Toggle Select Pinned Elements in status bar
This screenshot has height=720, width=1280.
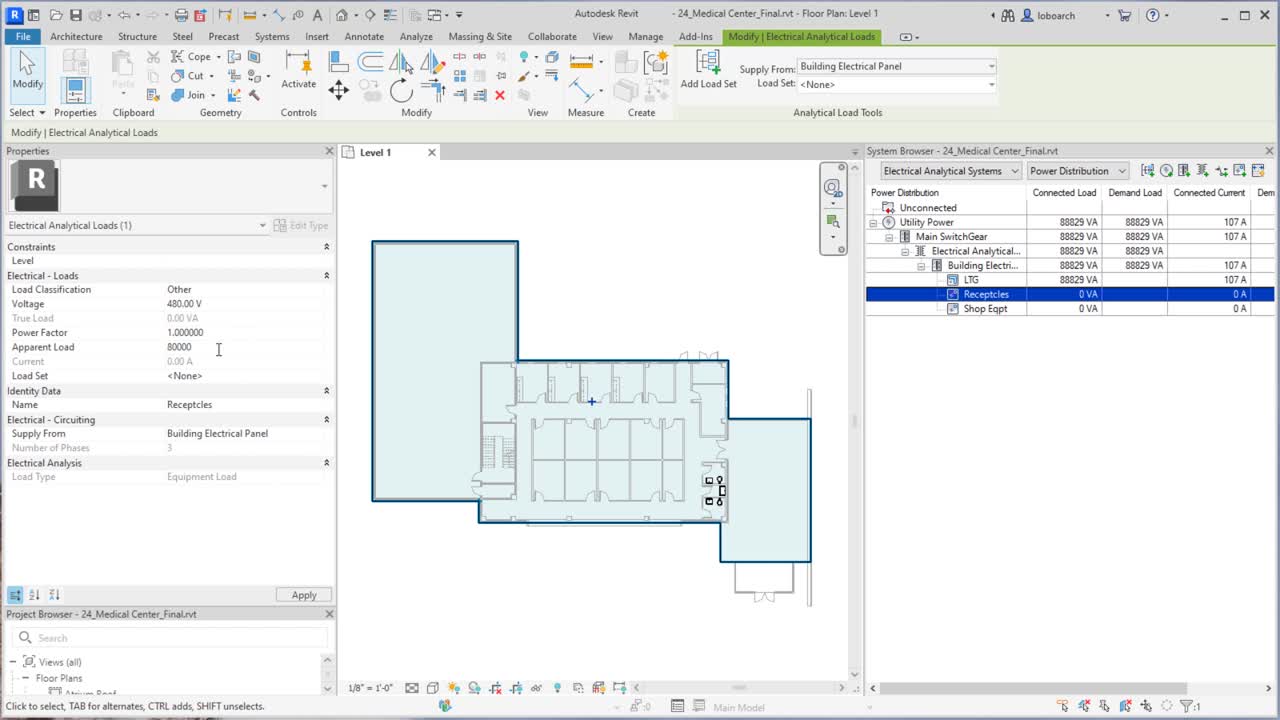pyautogui.click(x=1104, y=706)
